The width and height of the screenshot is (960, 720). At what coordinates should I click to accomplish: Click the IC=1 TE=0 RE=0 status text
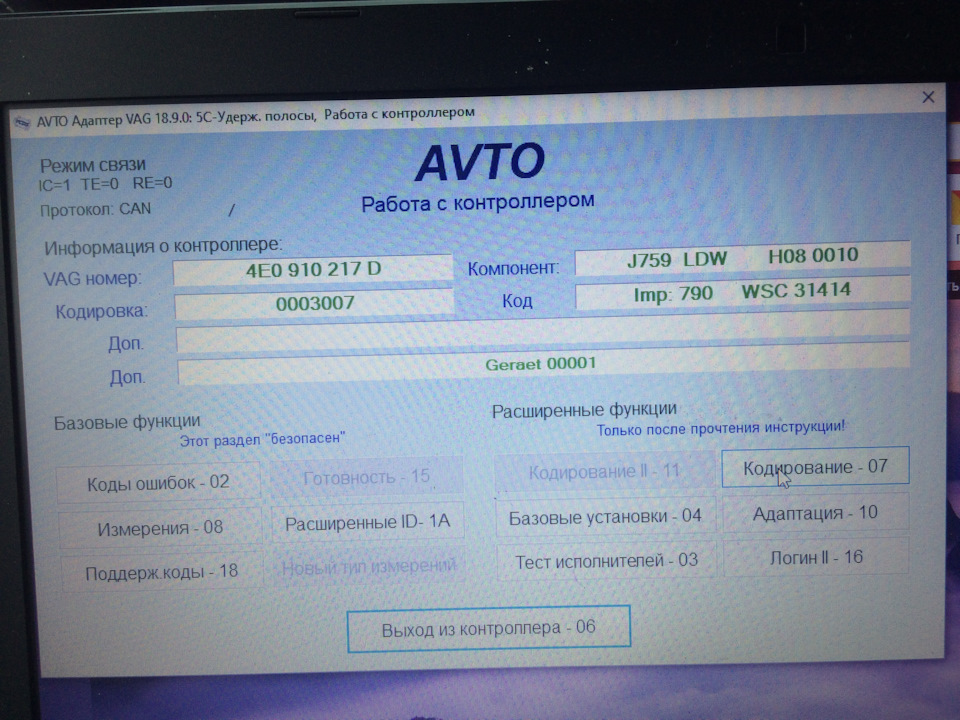tap(105, 184)
